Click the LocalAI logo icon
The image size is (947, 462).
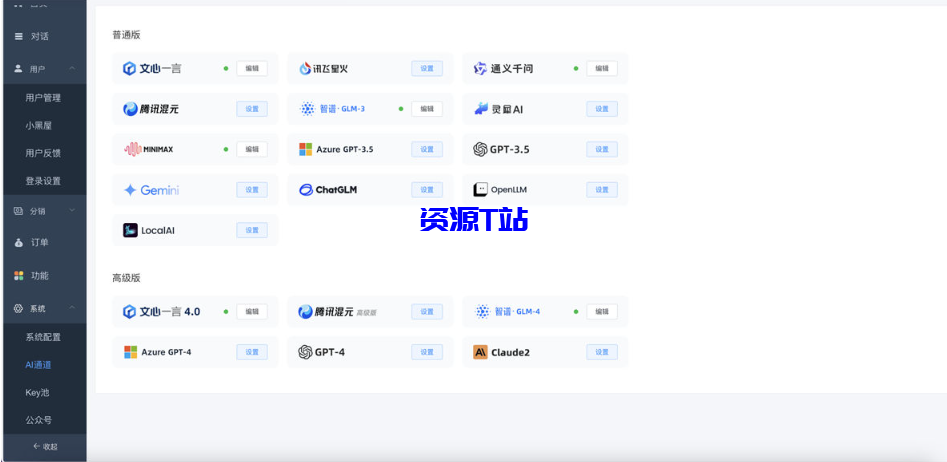130,230
